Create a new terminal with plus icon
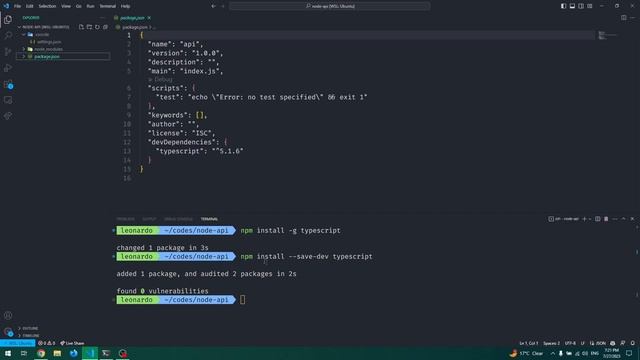The image size is (640, 360). [x=584, y=219]
